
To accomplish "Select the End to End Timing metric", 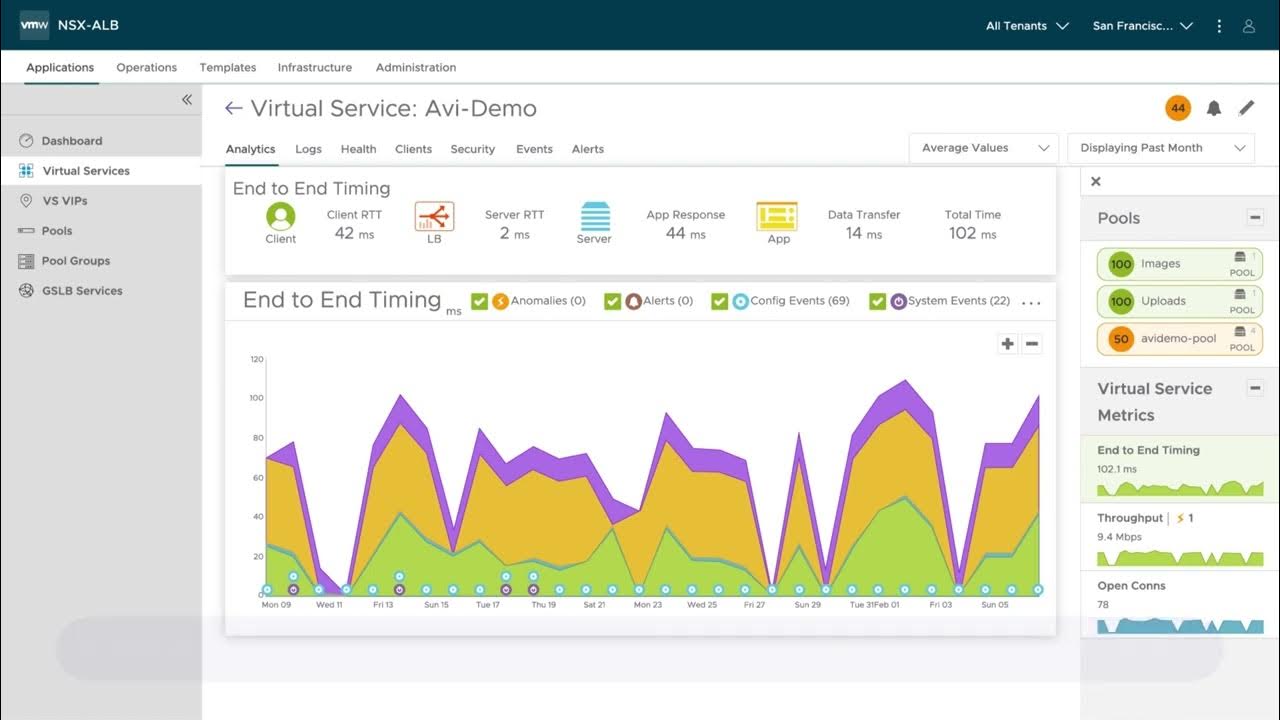I will (1179, 469).
